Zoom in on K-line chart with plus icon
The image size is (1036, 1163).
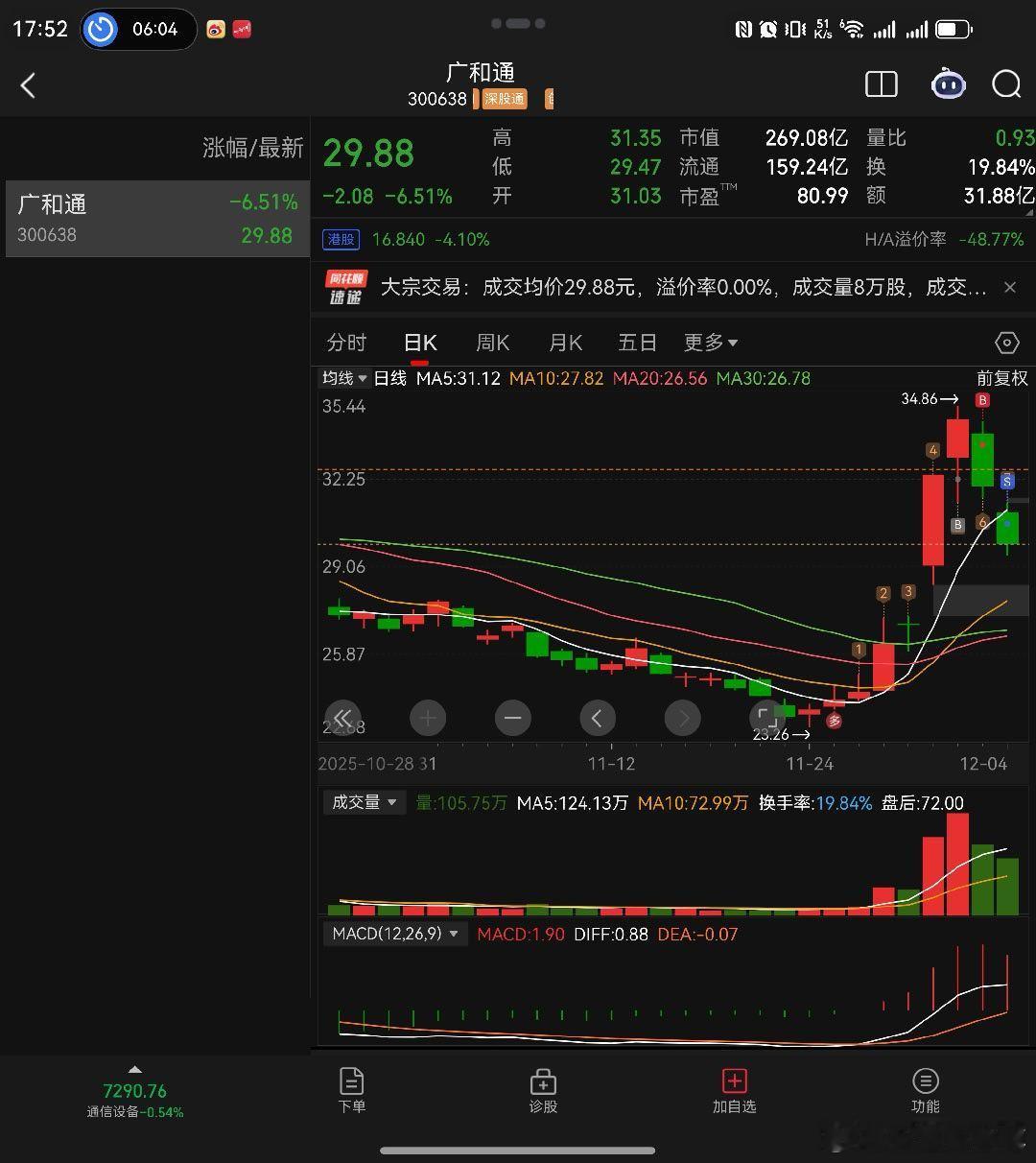(x=428, y=718)
